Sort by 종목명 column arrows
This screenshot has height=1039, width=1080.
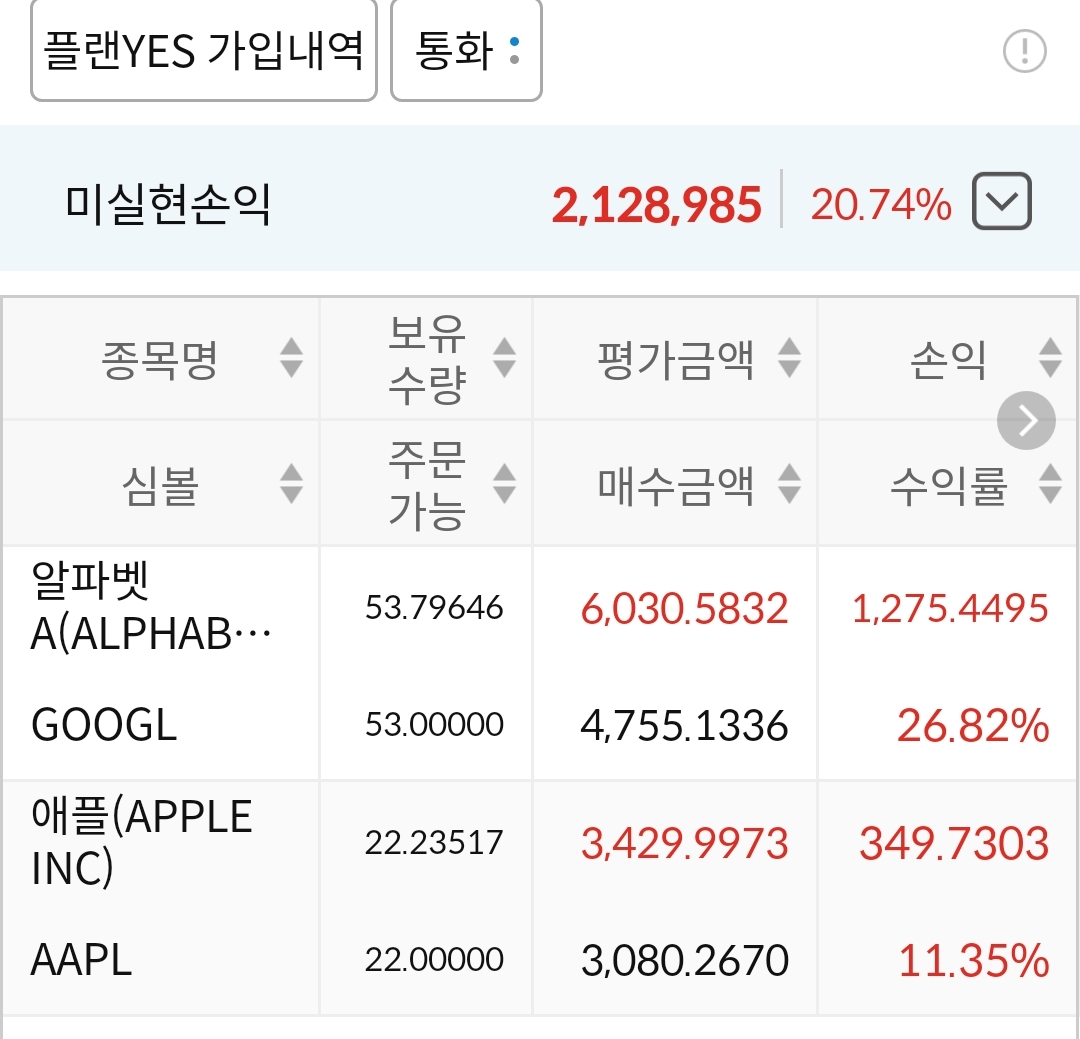291,358
